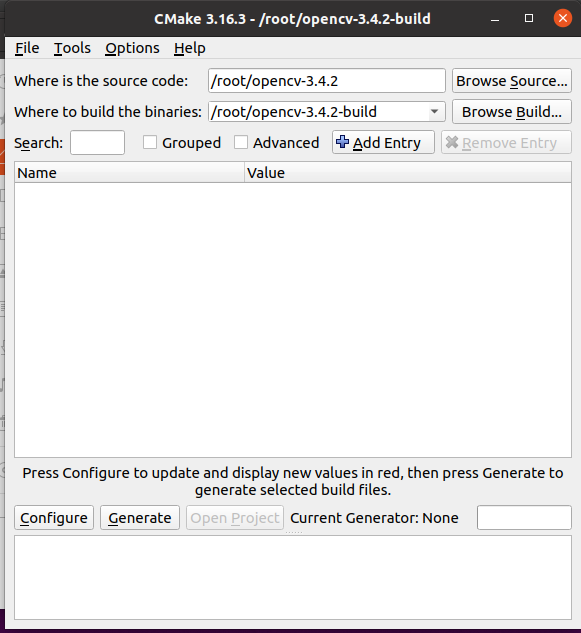Enable the Advanced checkbox

click(241, 142)
